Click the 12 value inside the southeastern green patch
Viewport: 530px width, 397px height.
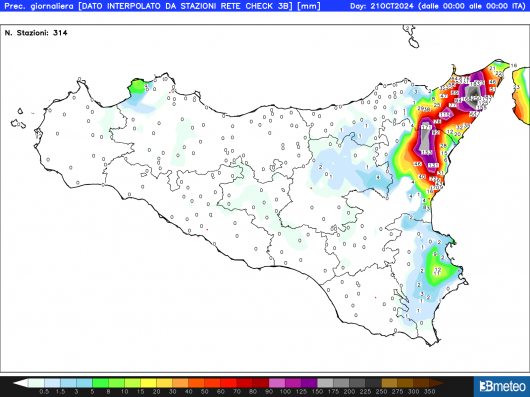(438, 269)
